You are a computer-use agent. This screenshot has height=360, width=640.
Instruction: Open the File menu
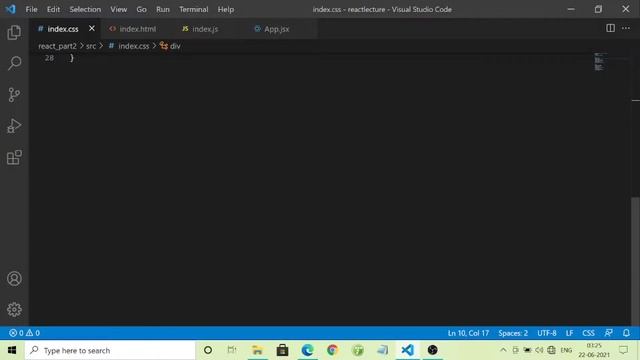click(31, 9)
